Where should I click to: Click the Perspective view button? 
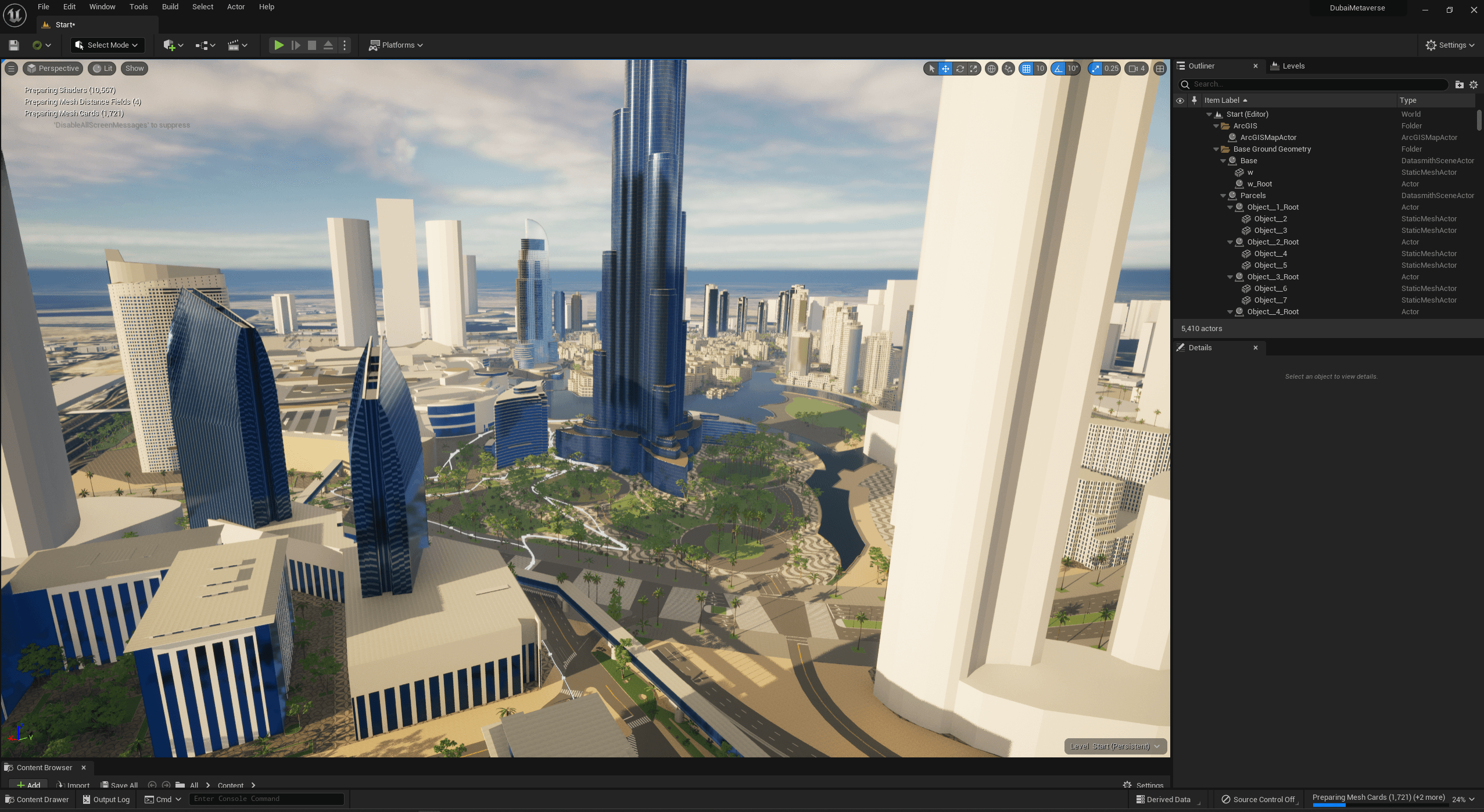coord(53,69)
